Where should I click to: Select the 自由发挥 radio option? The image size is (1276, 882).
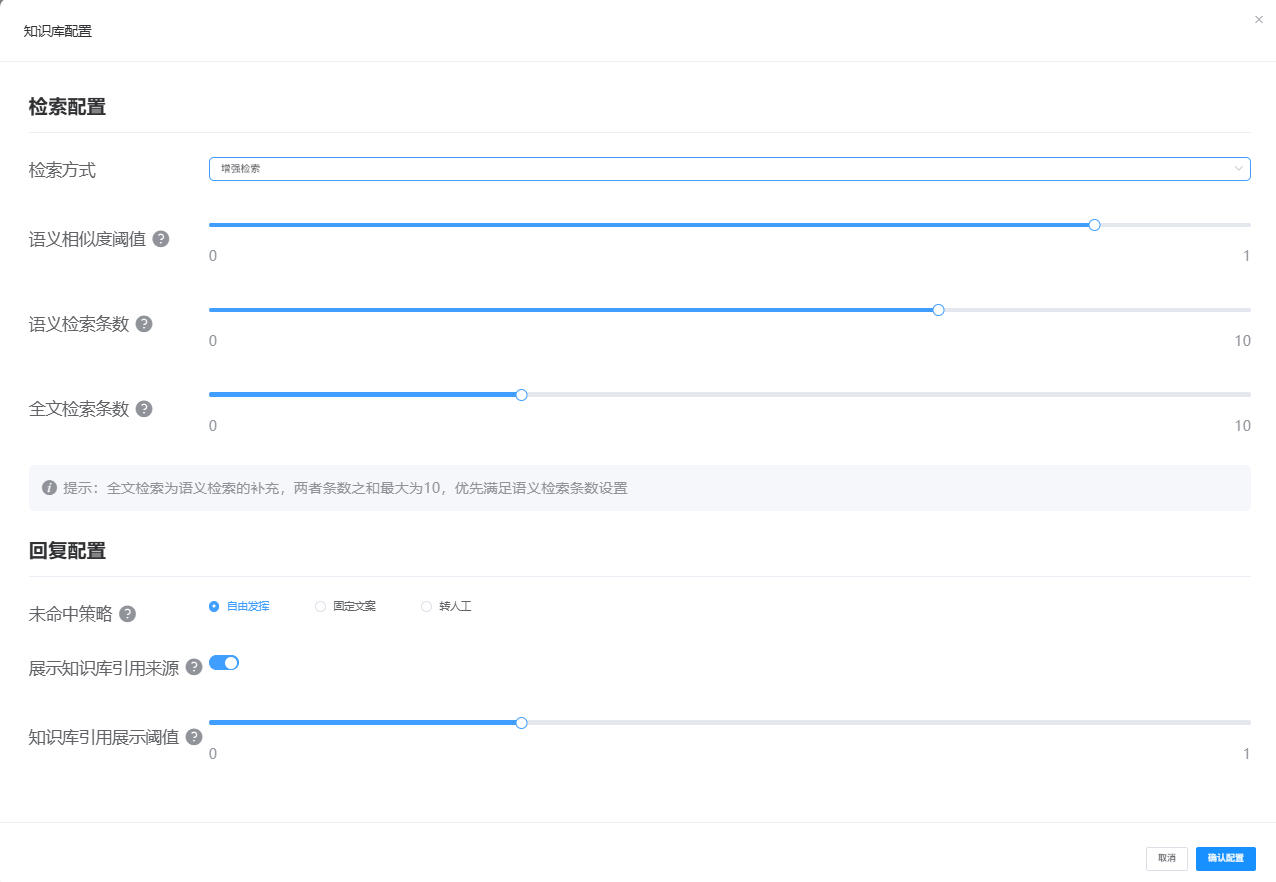coord(214,606)
